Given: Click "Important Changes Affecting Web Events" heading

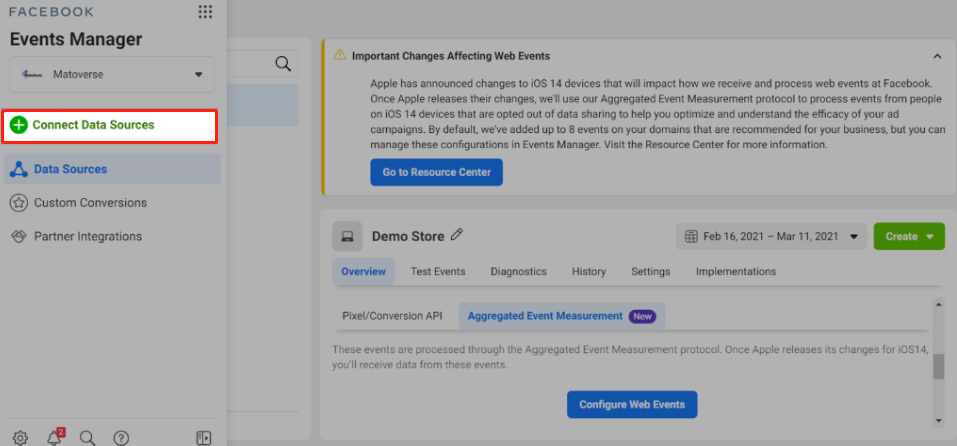Looking at the screenshot, I should [x=451, y=56].
